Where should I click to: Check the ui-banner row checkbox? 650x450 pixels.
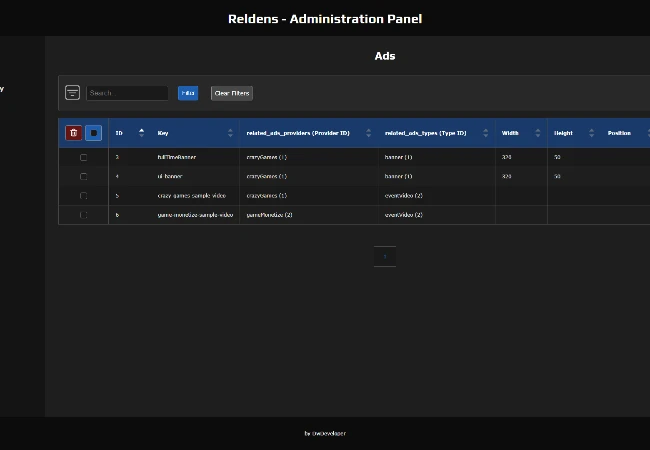click(x=83, y=177)
